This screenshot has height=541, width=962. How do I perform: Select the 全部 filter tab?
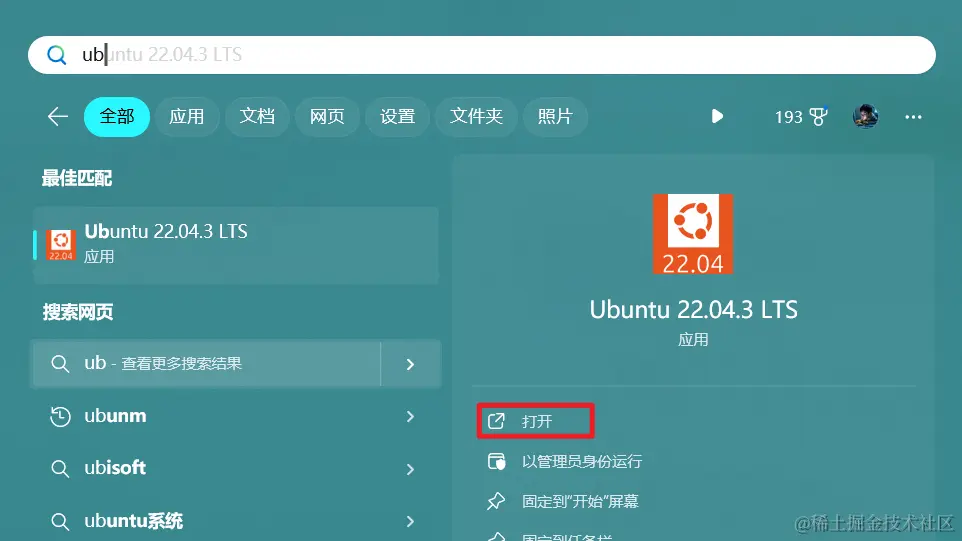117,117
